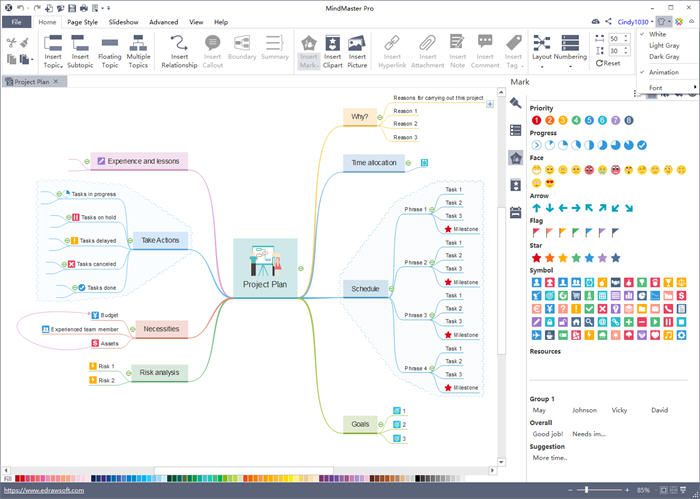Click the canvas vertical scrollbar down arrow

click(x=501, y=462)
